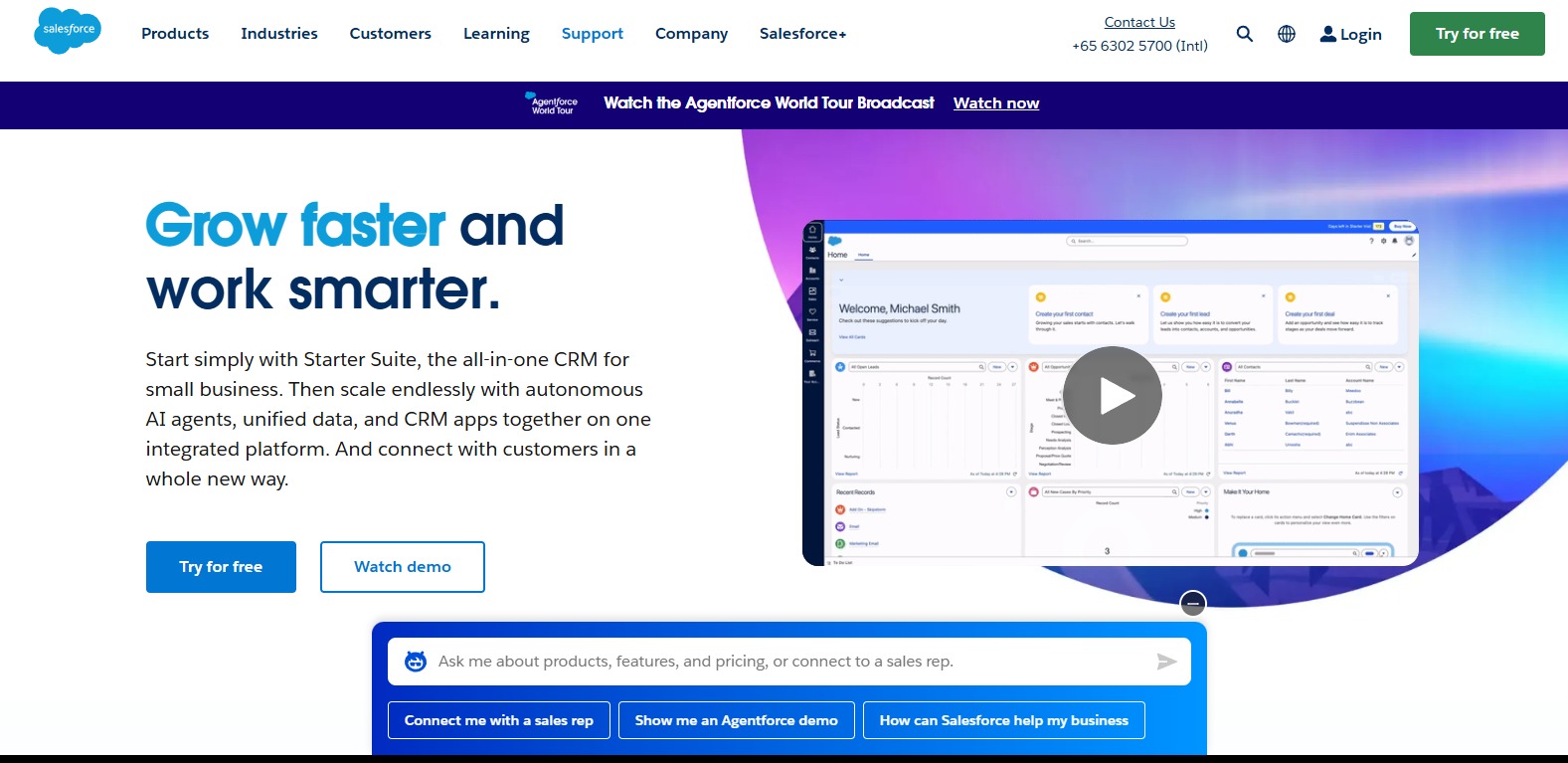1568x763 pixels.
Task: Open the globe language selector
Action: 1287,34
